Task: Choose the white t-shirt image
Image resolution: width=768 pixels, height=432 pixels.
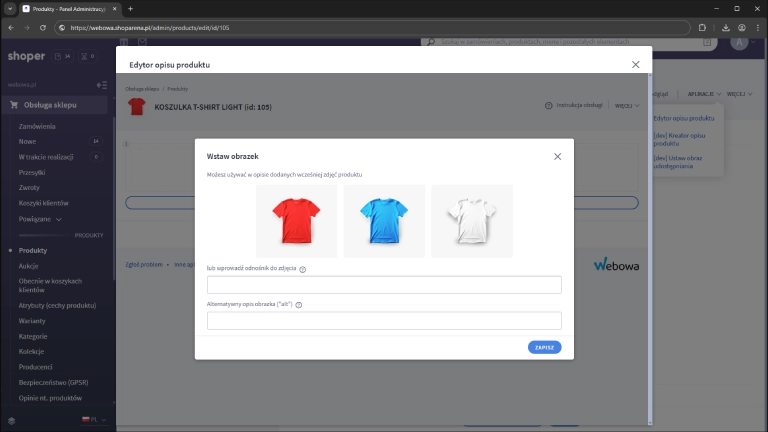Action: [x=471, y=221]
